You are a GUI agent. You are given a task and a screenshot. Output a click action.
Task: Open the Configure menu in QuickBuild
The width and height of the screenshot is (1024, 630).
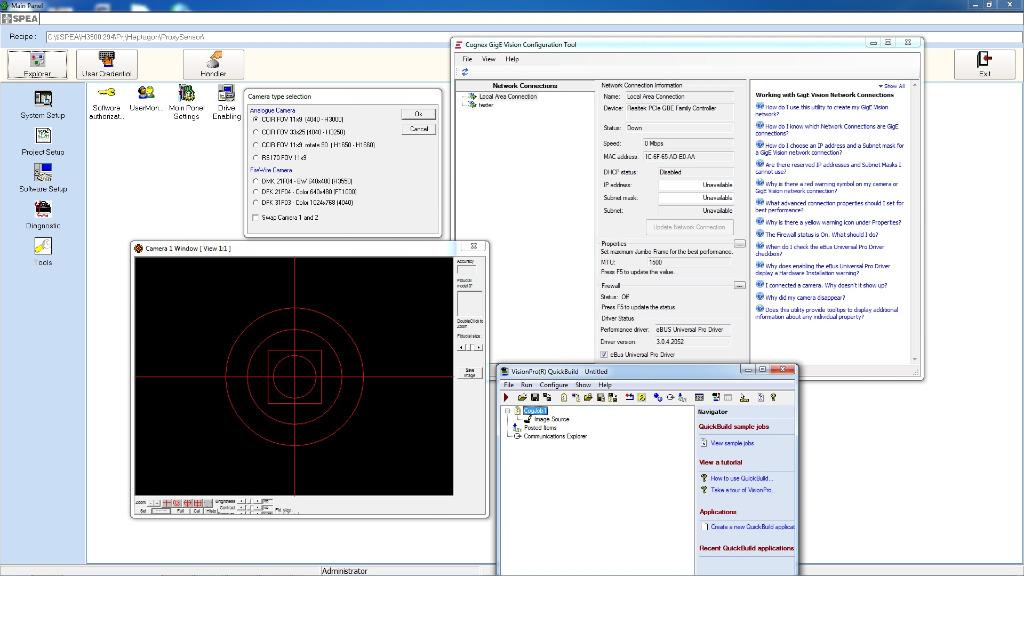click(554, 385)
